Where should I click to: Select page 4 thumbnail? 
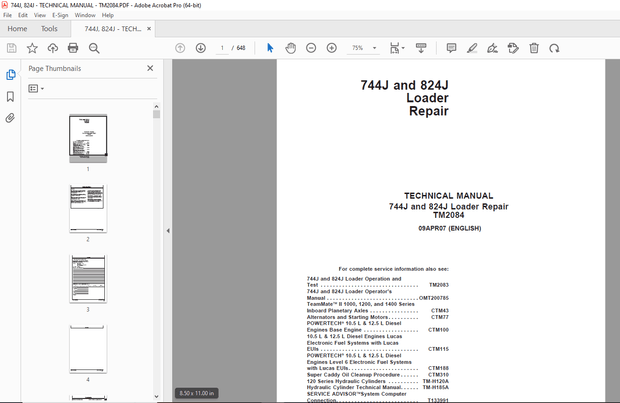[x=88, y=349]
